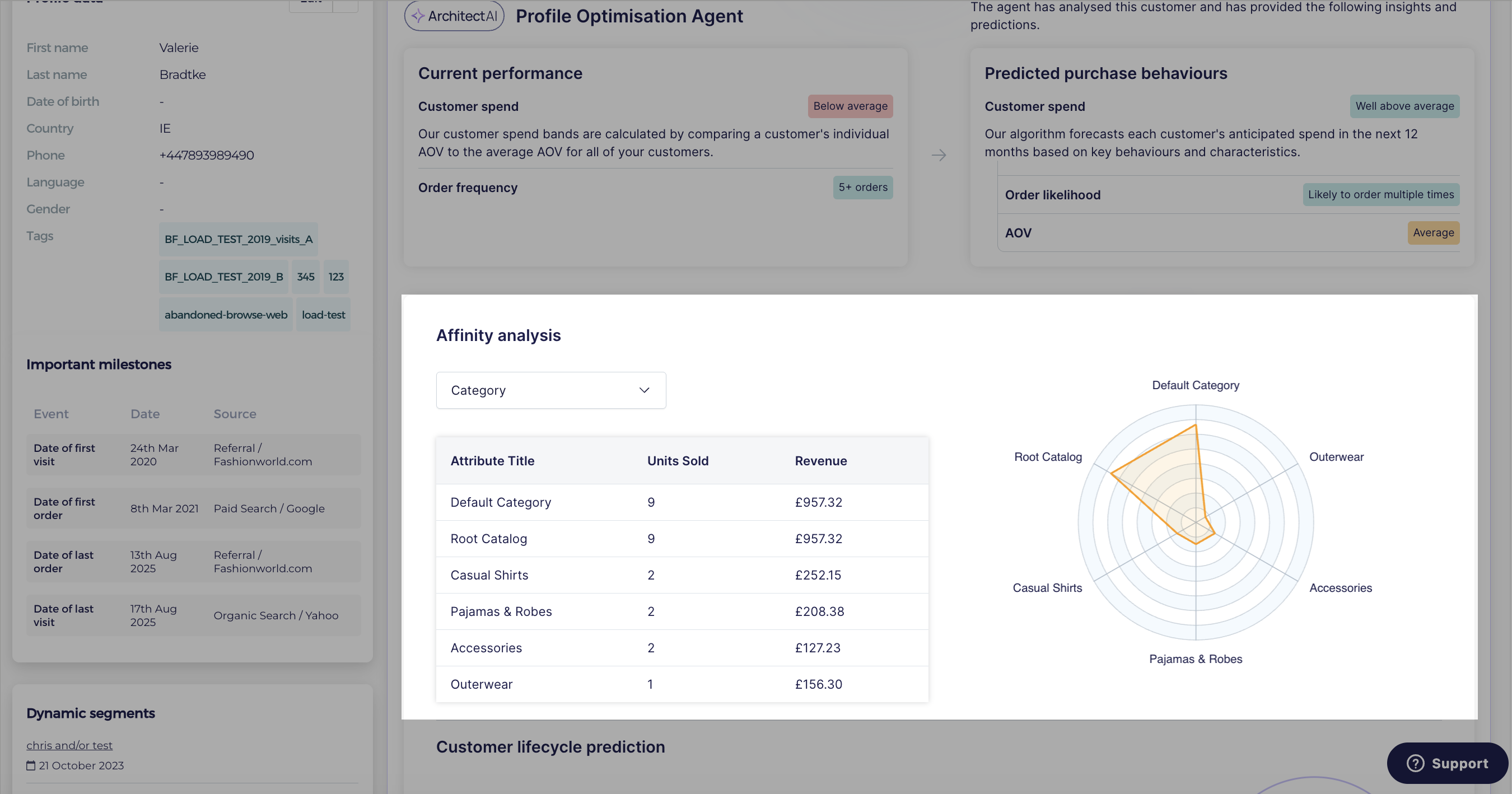This screenshot has width=1512, height=794.
Task: Click the Accessories radar chart label
Action: pyautogui.click(x=1340, y=587)
